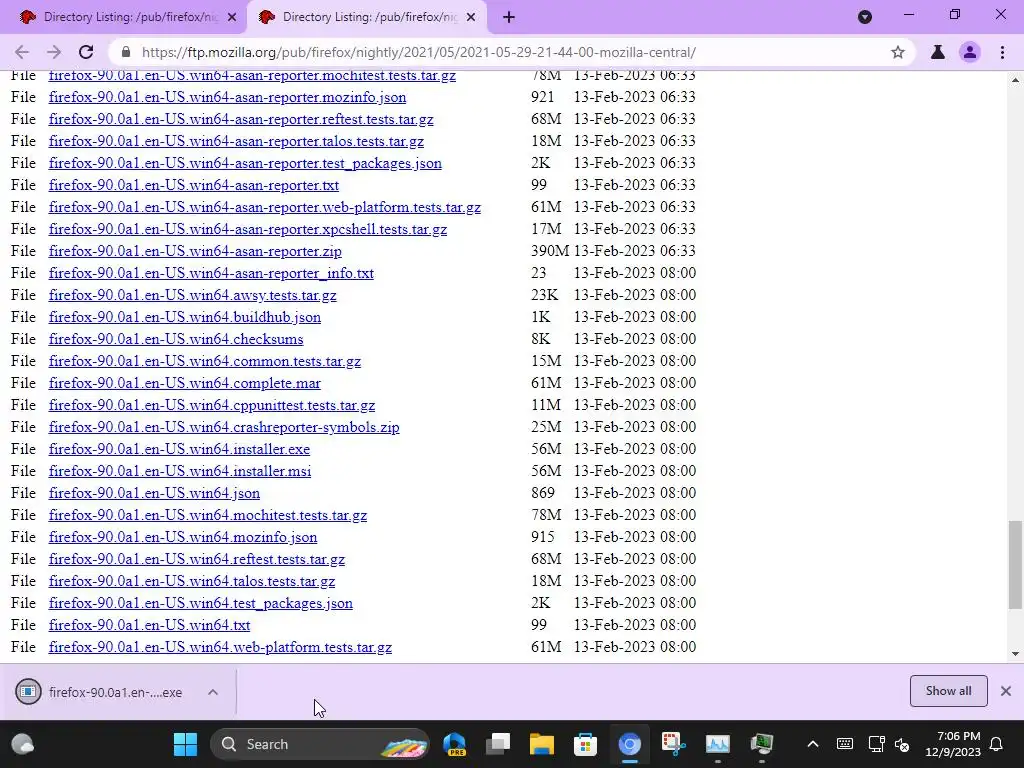Download win64.installer.exe link
1024x768 pixels.
coord(179,449)
